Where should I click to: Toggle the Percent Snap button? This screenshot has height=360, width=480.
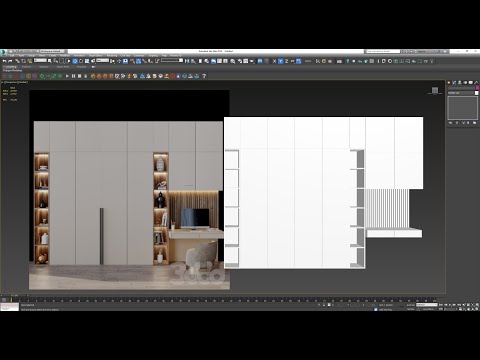coord(144,61)
